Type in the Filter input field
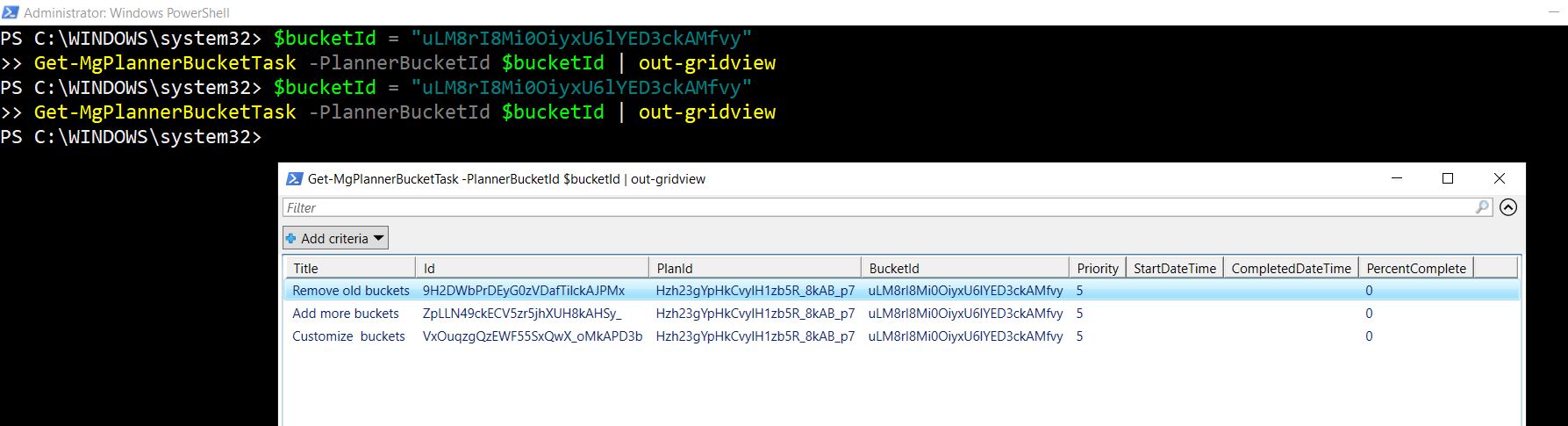1568x426 pixels. point(877,207)
